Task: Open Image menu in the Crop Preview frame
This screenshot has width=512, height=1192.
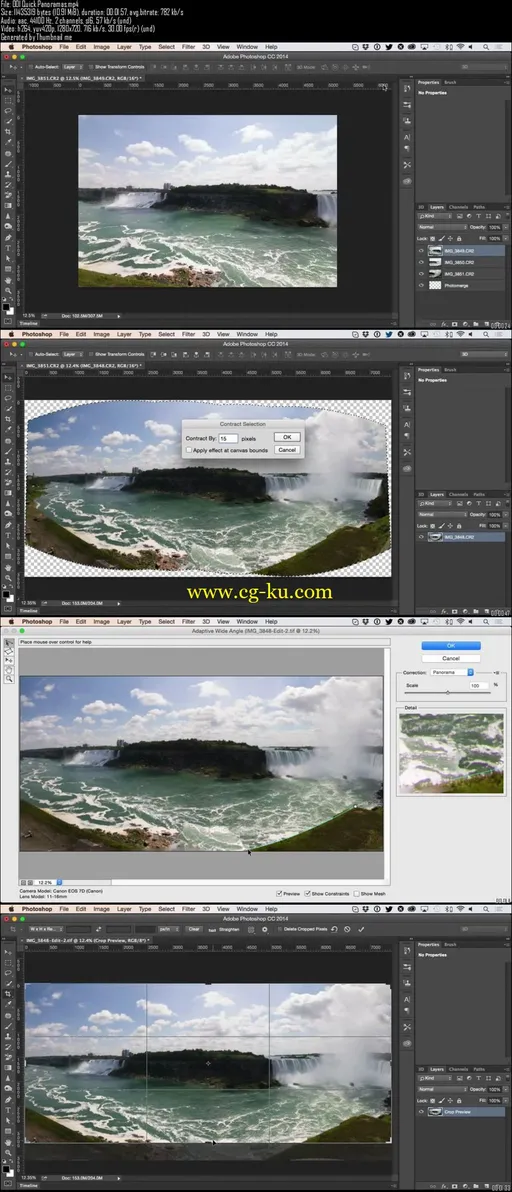Action: point(102,908)
